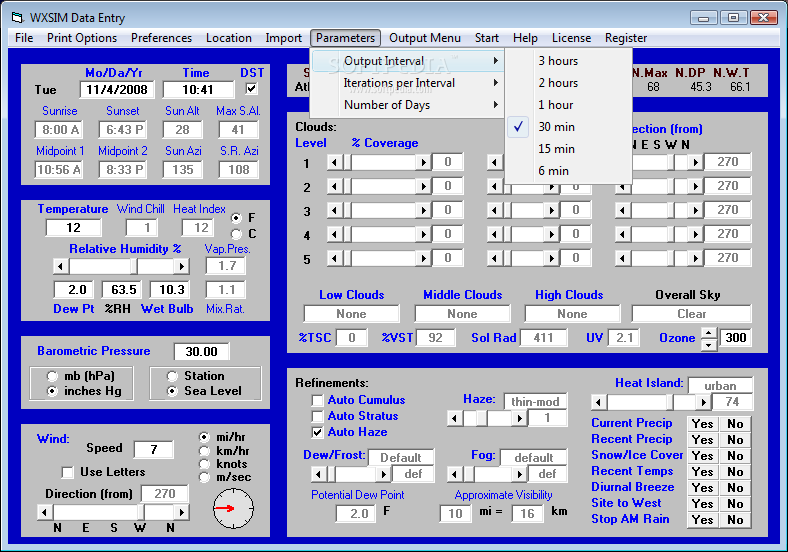This screenshot has height=552, width=788.
Task: Select the C temperature unit
Action: coord(236,234)
